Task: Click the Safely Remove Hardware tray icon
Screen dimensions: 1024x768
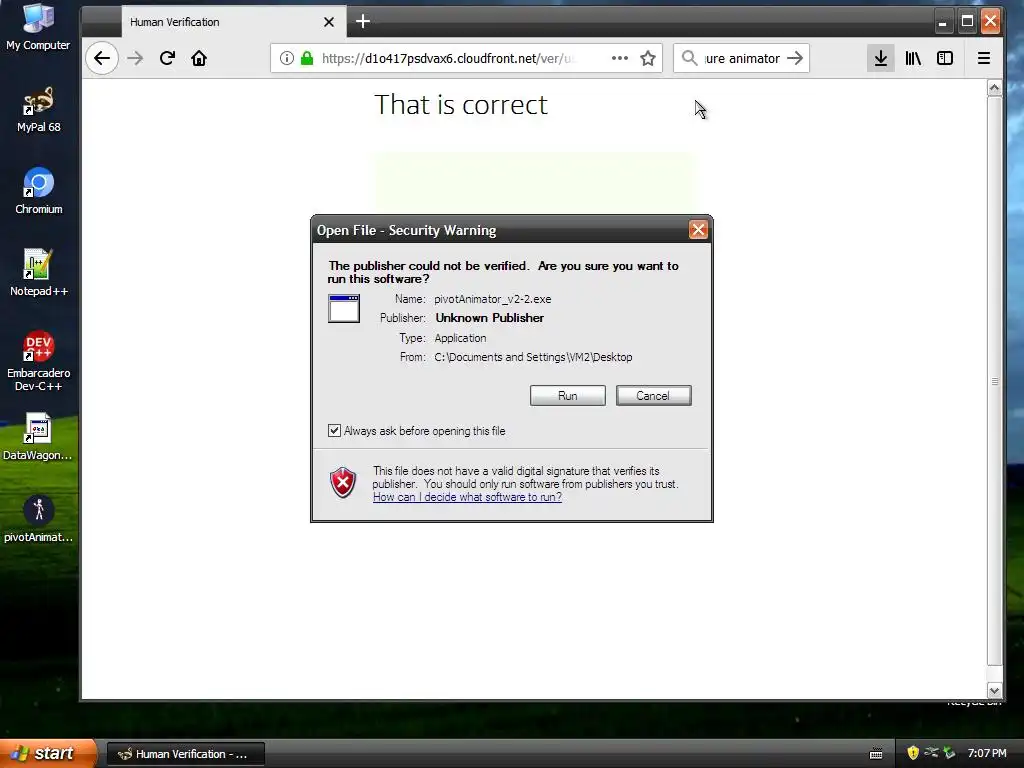Action: tap(949, 753)
